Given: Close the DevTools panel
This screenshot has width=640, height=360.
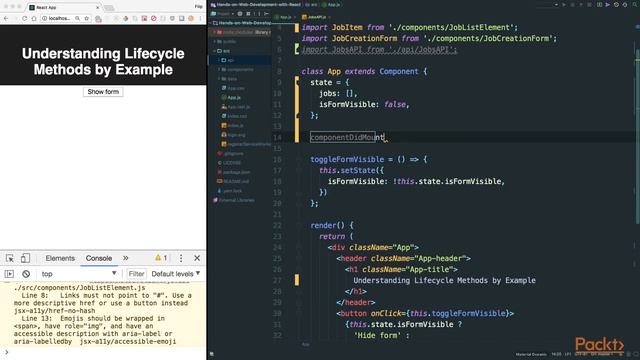Looking at the screenshot, I should coord(197,258).
